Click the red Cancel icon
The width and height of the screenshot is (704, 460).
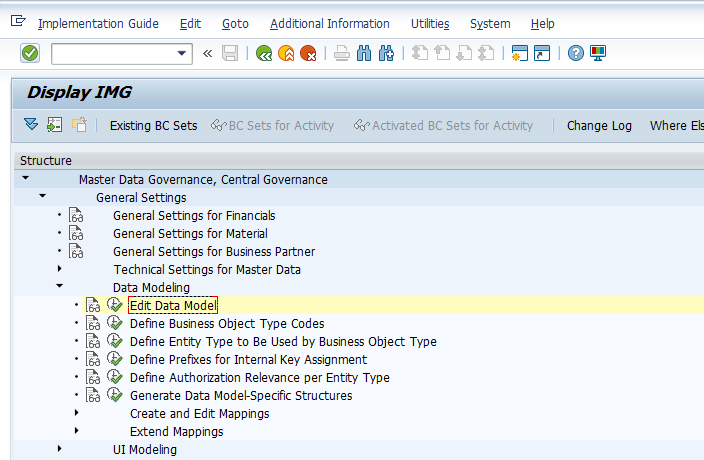click(x=308, y=53)
